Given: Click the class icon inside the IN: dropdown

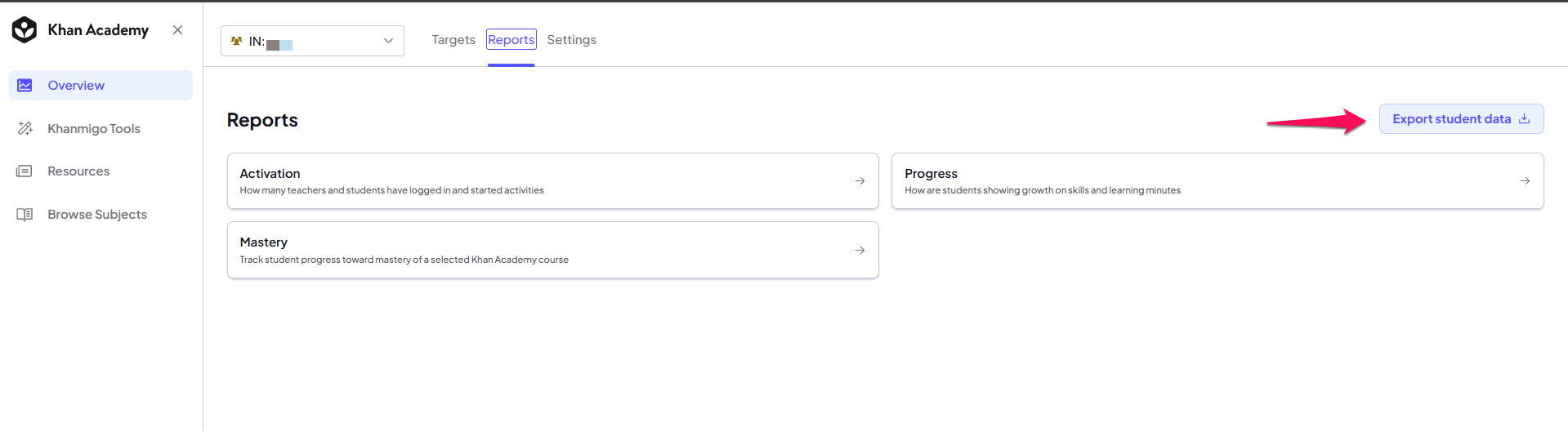Looking at the screenshot, I should tap(237, 41).
